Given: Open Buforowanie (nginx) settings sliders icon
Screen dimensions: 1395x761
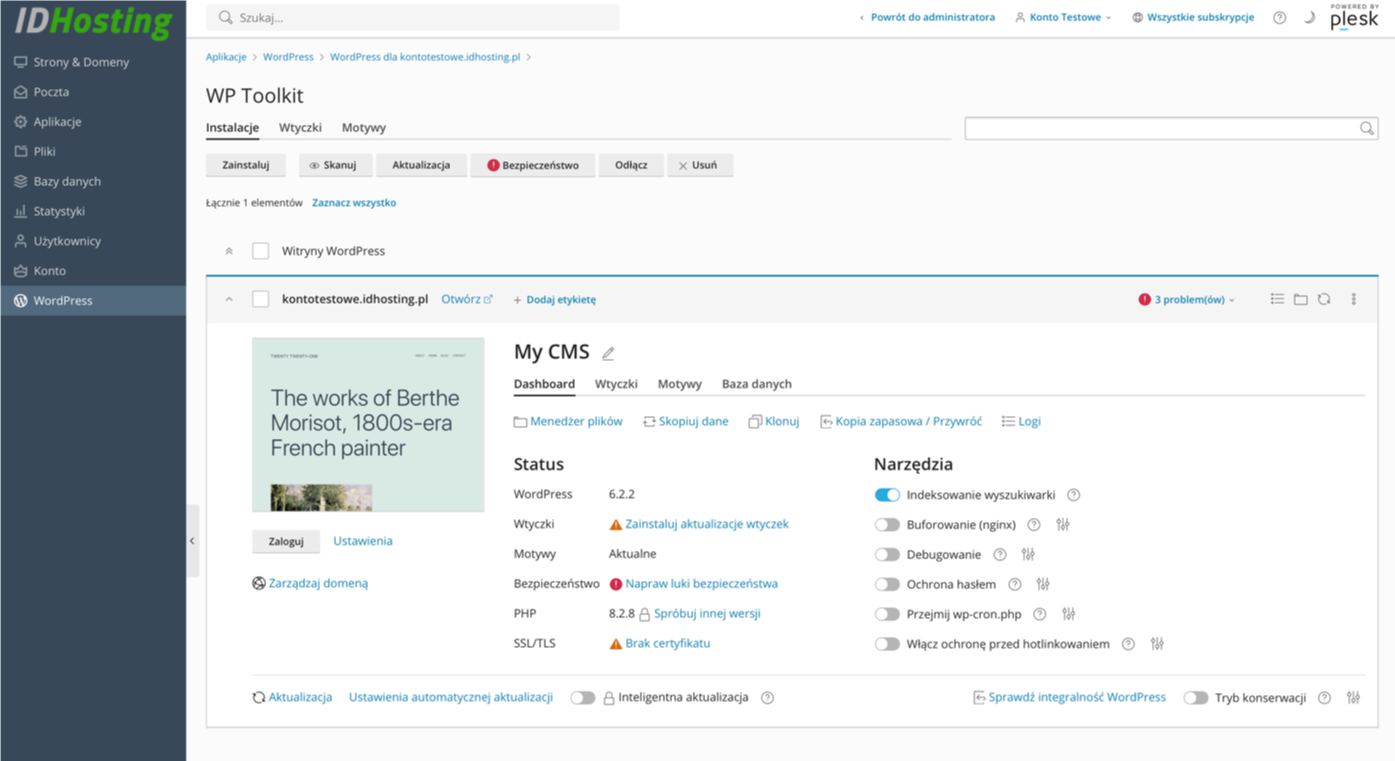Looking at the screenshot, I should (x=1063, y=524).
